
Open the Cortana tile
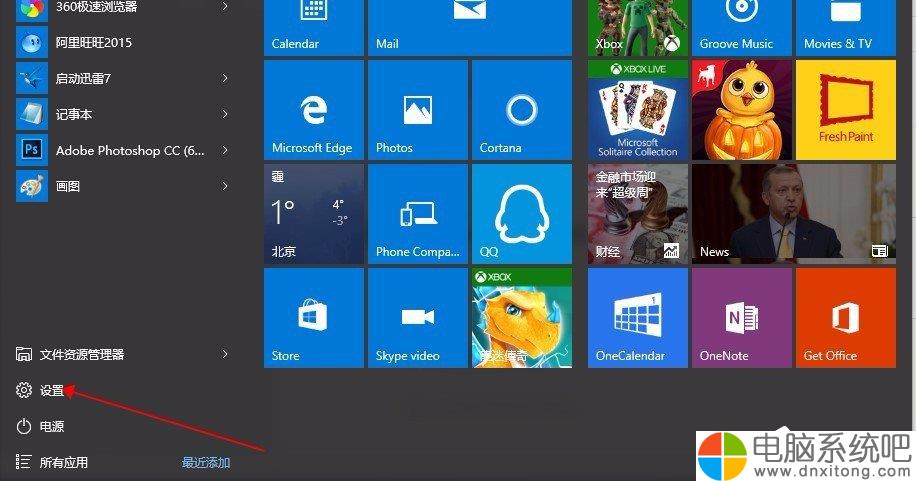click(522, 110)
